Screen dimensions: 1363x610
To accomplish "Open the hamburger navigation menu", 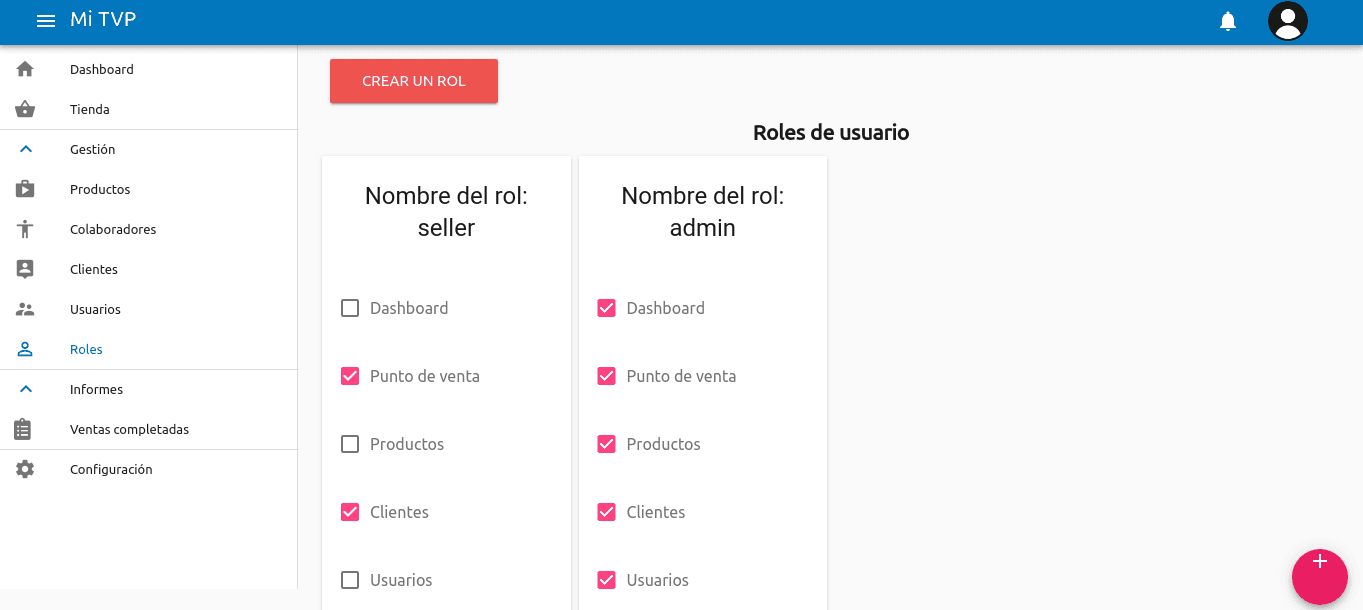I will (x=46, y=21).
